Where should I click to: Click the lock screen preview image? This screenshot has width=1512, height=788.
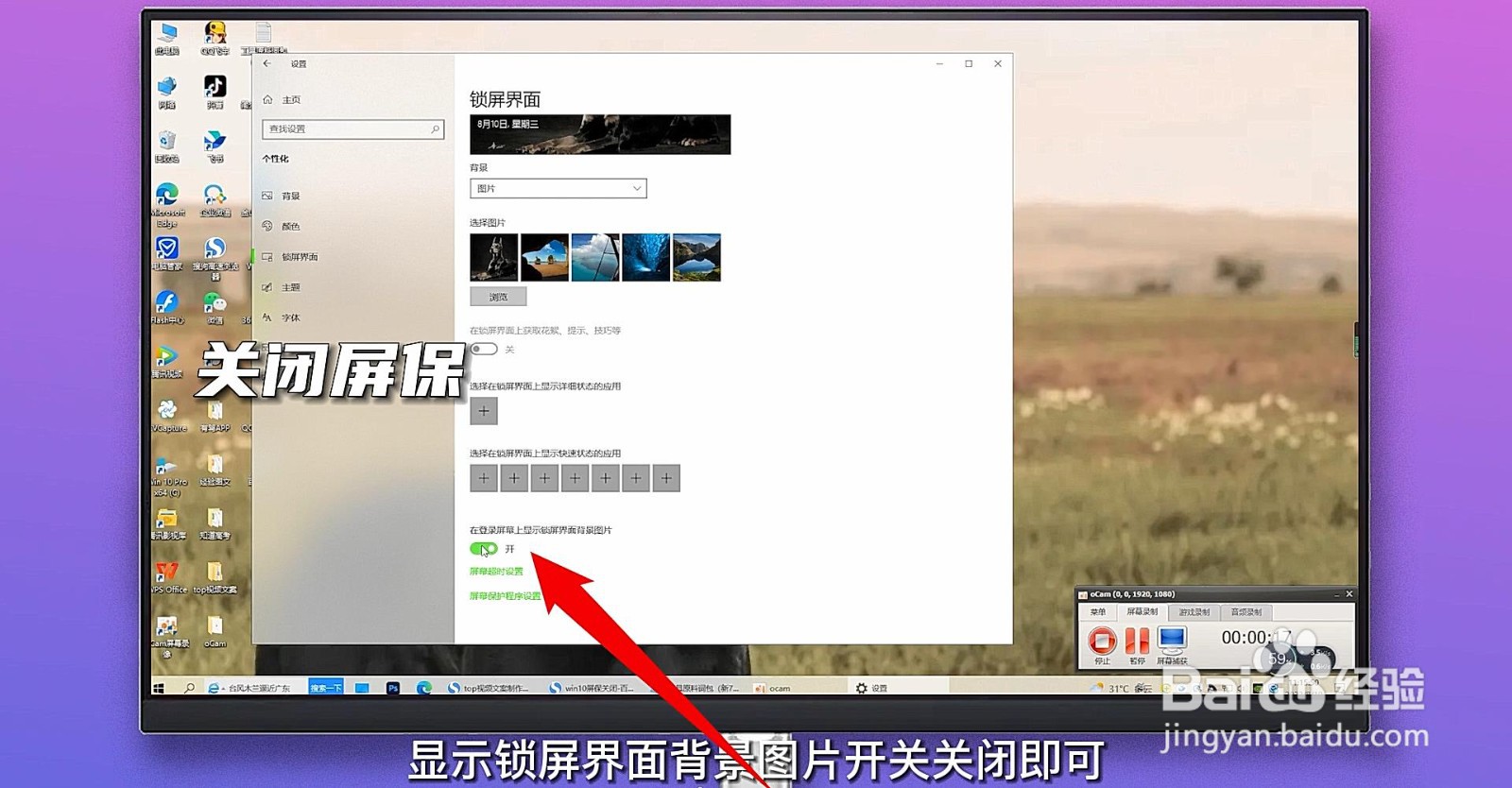(600, 134)
